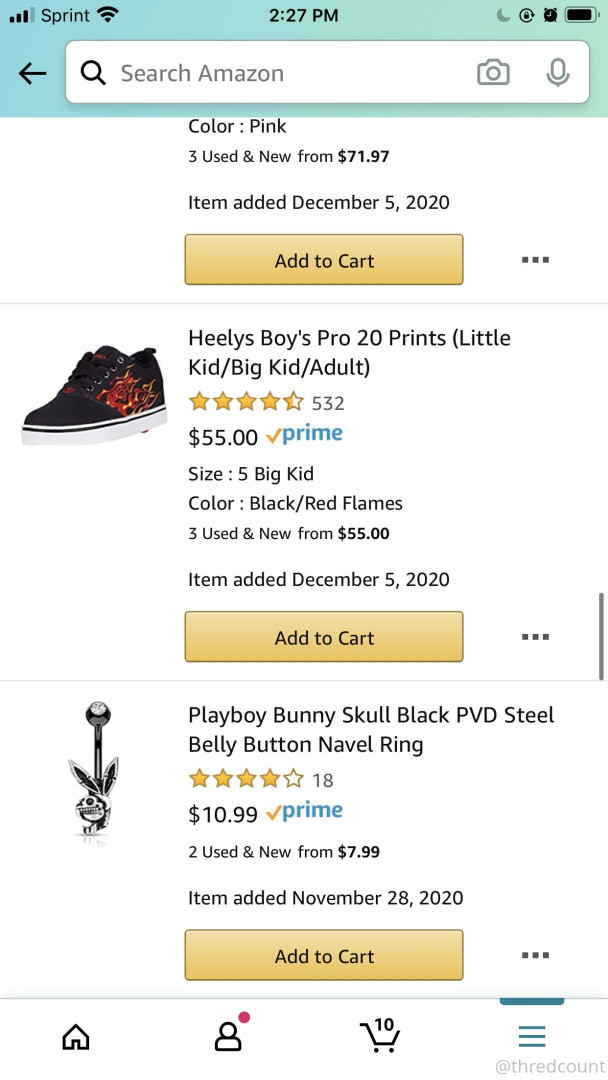608x1080 pixels.
Task: Tap the search magnifier icon
Action: coord(93,73)
